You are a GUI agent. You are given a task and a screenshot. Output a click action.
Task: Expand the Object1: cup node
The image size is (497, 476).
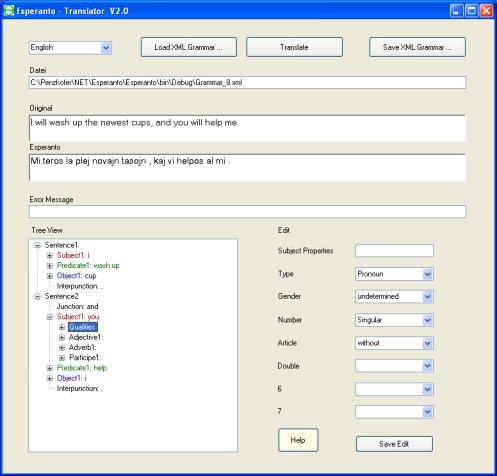click(x=50, y=276)
